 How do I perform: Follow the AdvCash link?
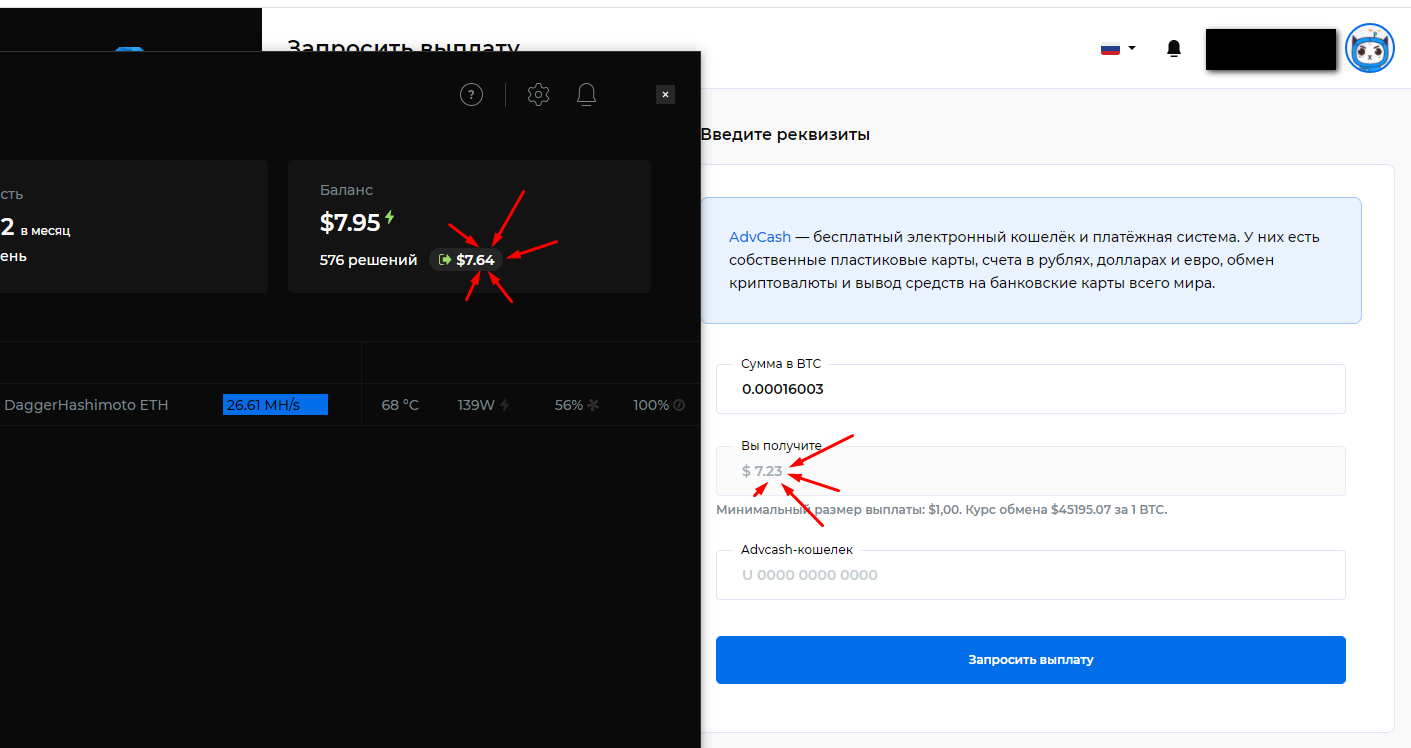760,237
